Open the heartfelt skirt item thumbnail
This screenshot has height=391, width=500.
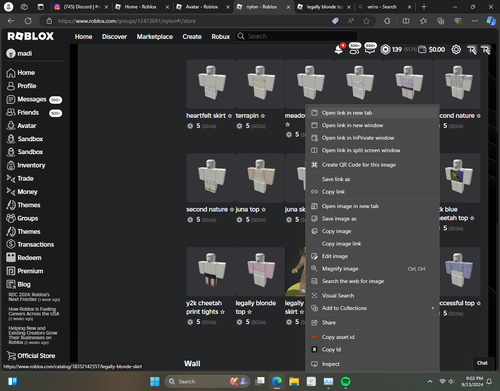211,84
